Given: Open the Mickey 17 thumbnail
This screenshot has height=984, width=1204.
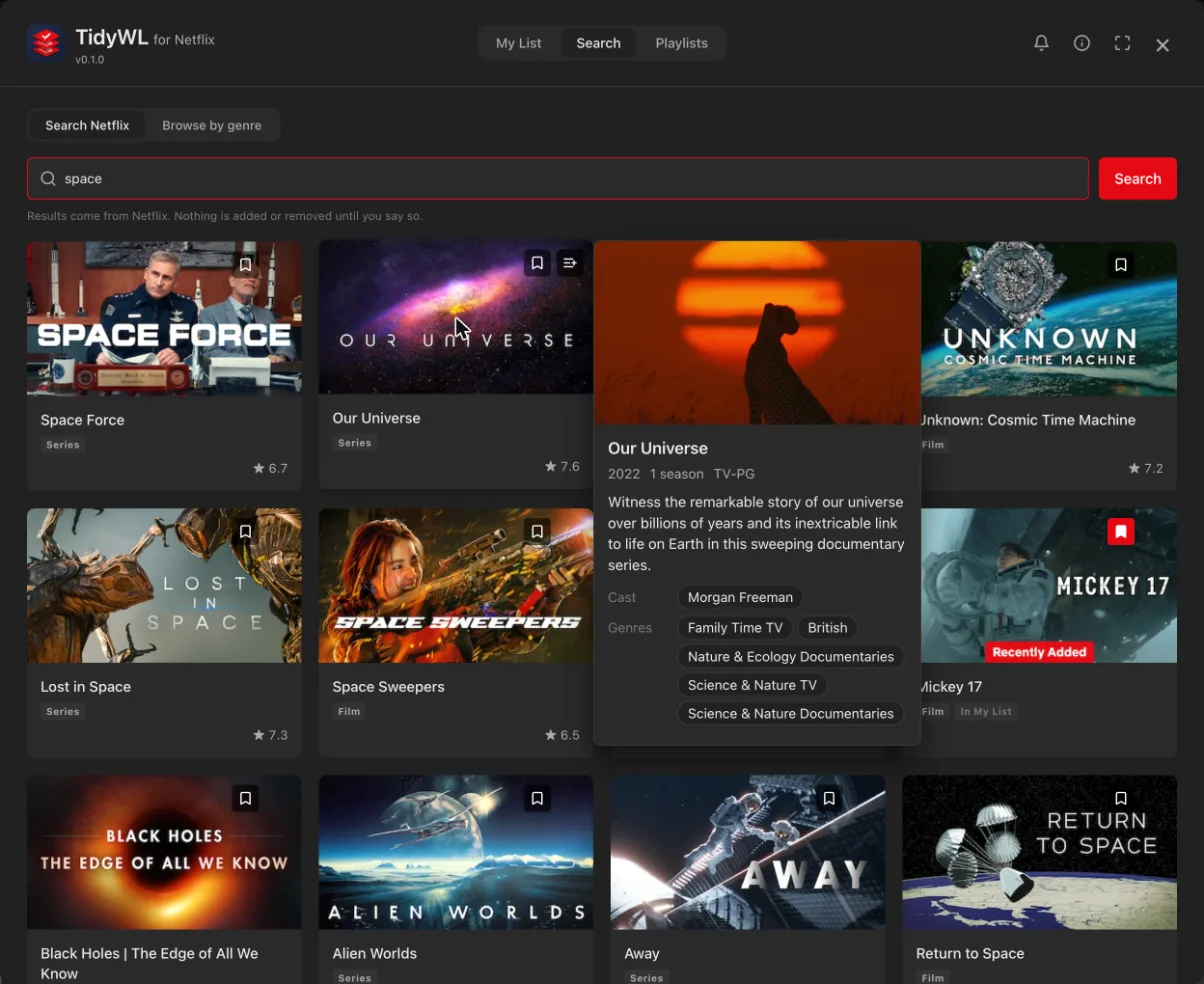Looking at the screenshot, I should coord(1049,585).
